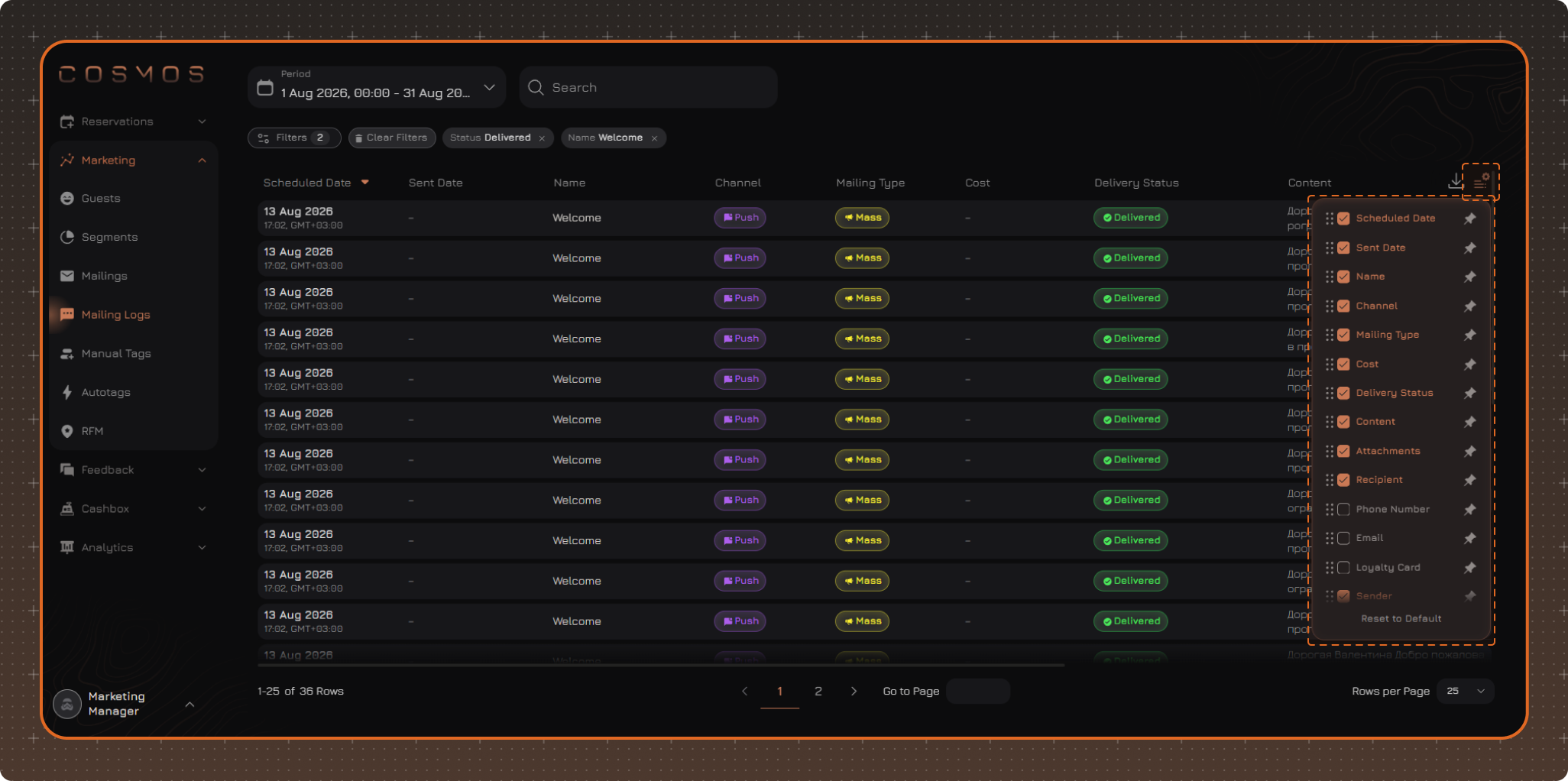Click Reset to Default
This screenshot has width=1568, height=781.
coord(1401,618)
